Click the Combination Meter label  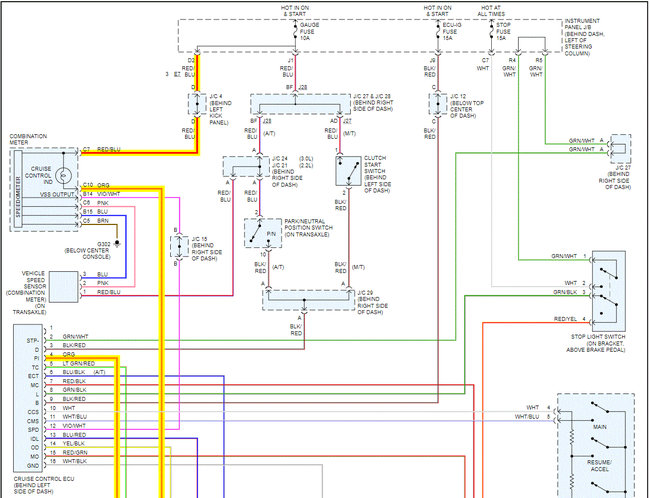tap(31, 138)
